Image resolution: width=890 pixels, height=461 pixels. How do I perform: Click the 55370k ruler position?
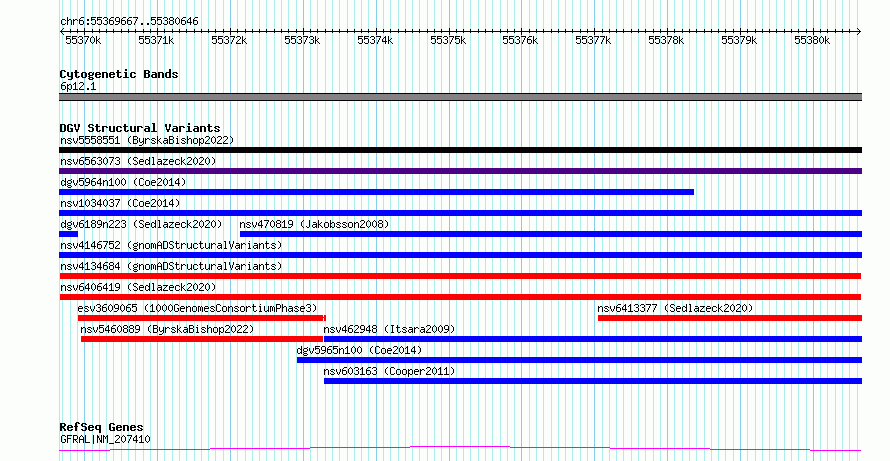click(83, 40)
